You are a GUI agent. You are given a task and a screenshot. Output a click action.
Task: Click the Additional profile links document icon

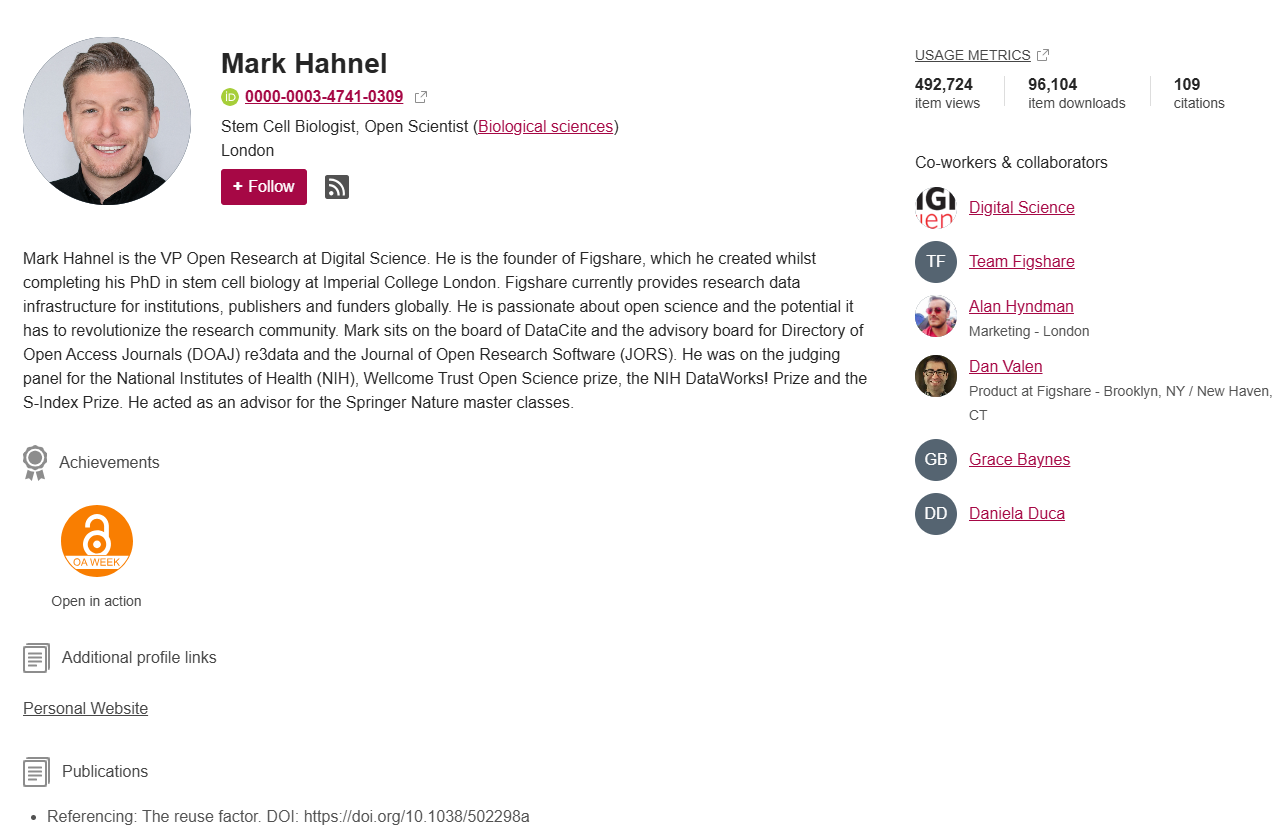point(36,658)
